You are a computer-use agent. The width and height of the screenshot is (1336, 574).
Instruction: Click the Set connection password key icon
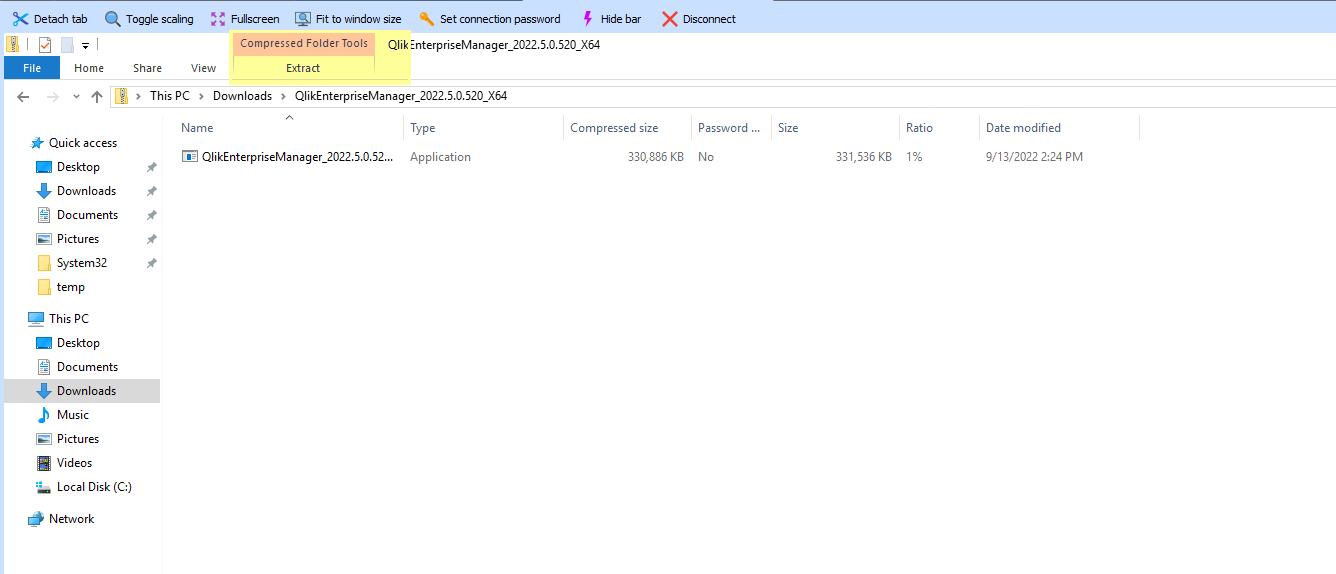427,19
